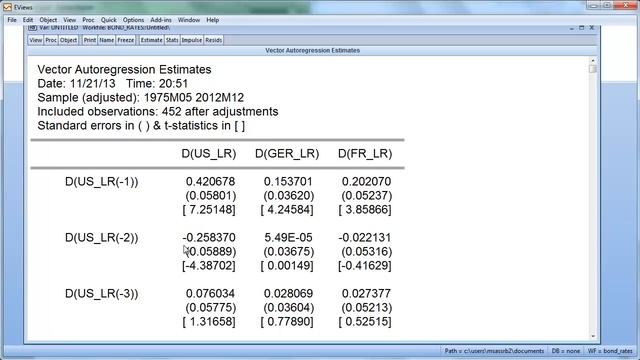Viewport: 640px width, 360px height.
Task: Select coefficient value -0.258370
Action: point(209,238)
